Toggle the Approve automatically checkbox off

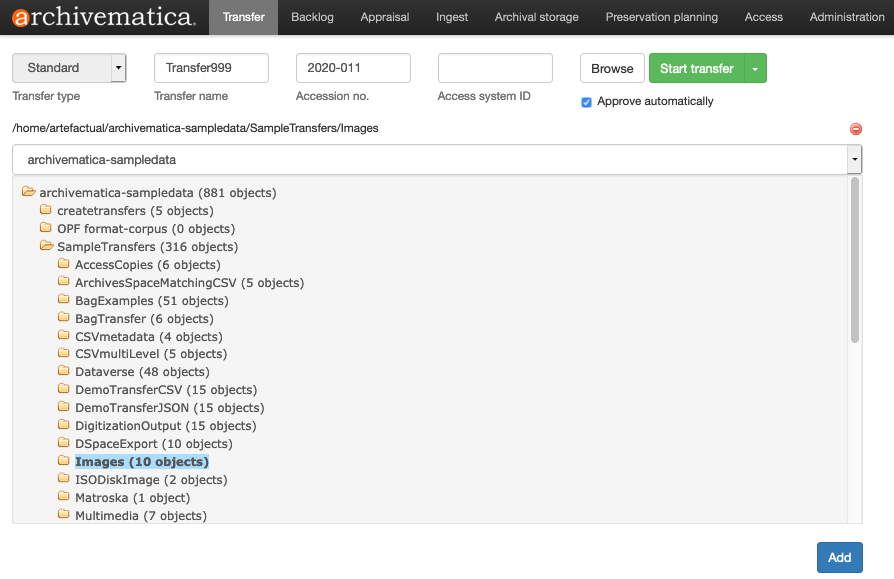point(585,101)
